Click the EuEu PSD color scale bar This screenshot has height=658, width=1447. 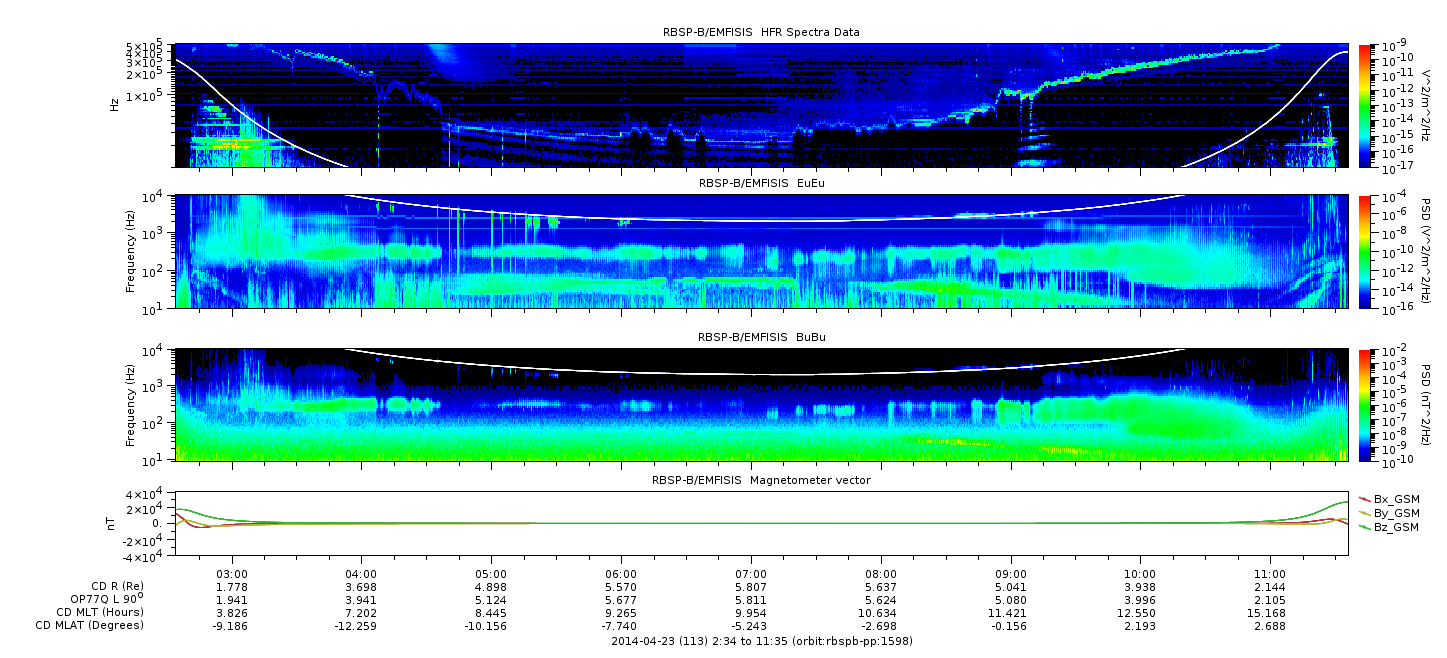(x=1366, y=252)
